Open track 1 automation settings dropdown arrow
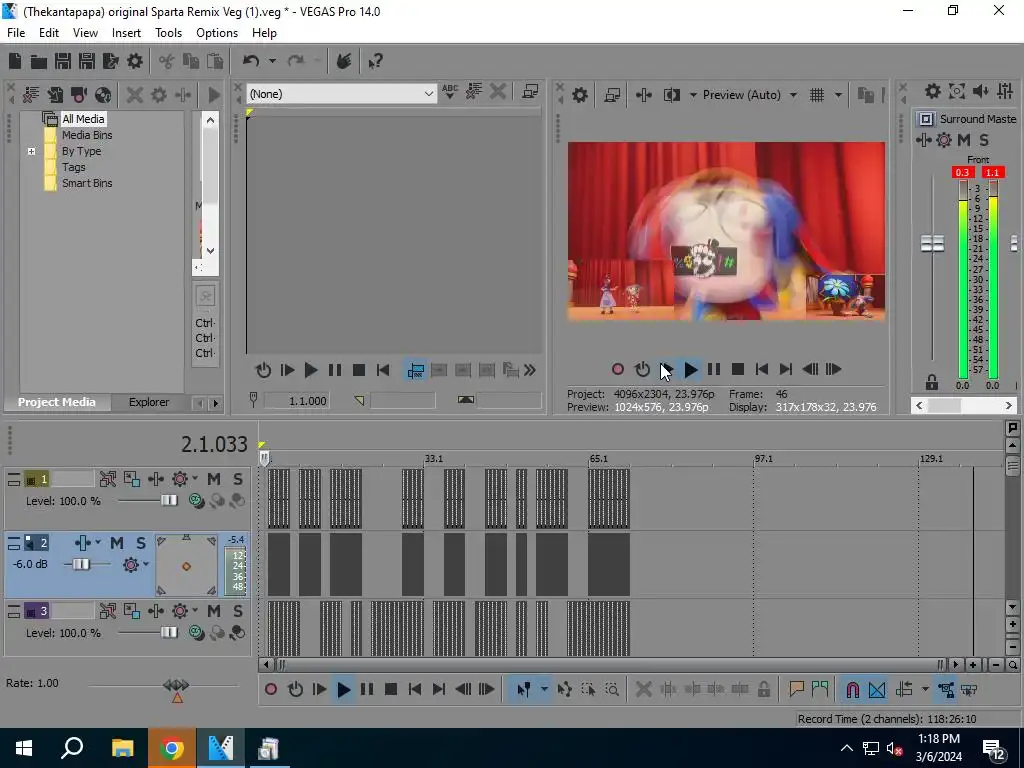The height and width of the screenshot is (768, 1024). [x=195, y=479]
